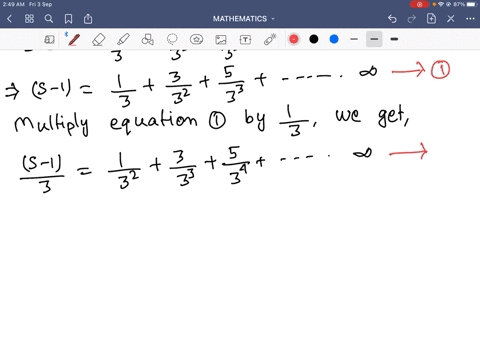Open the more options ellipsis menu
This screenshot has height=360, width=480.
[x=470, y=19]
